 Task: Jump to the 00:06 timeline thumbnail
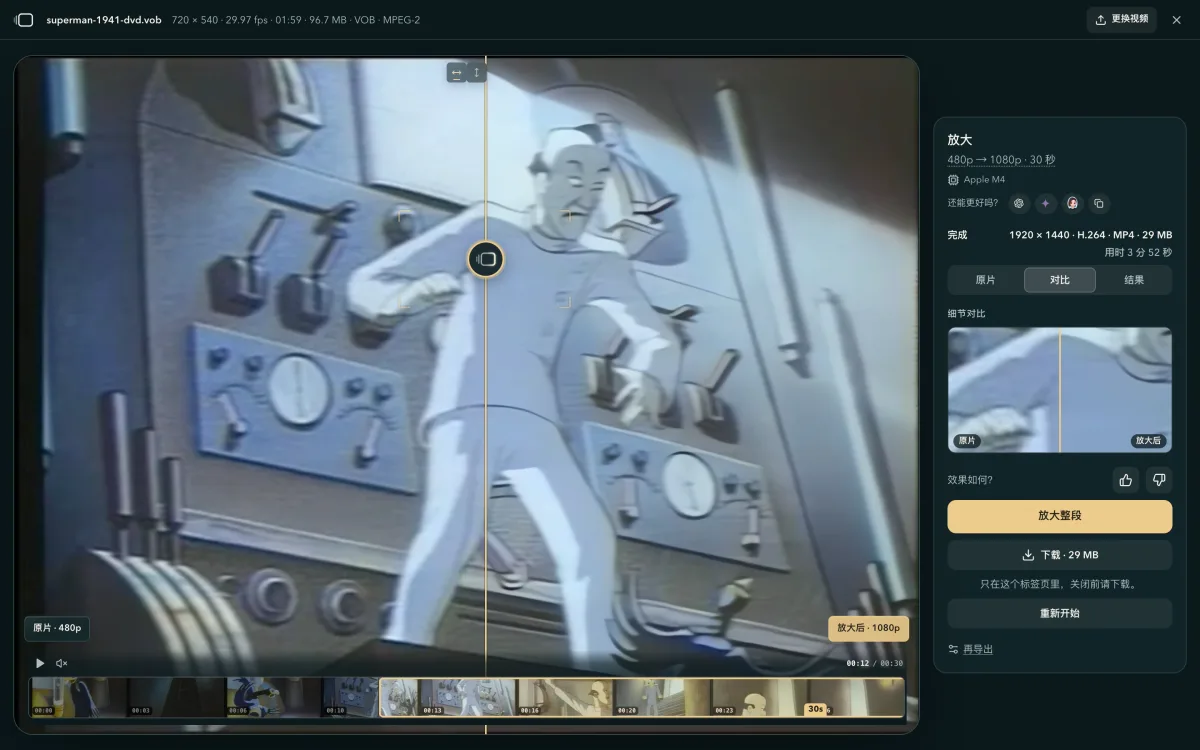(x=275, y=697)
